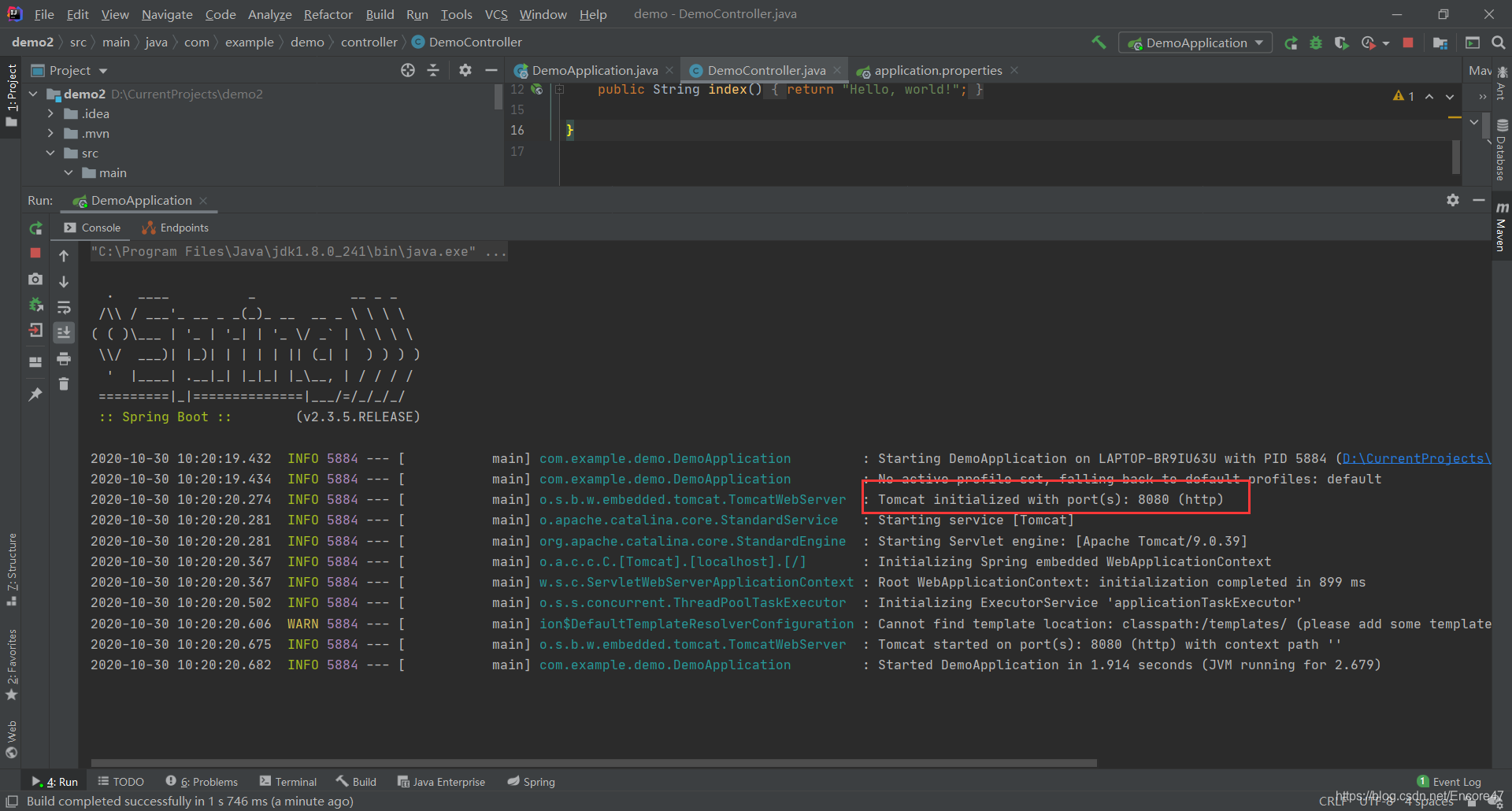The height and width of the screenshot is (811, 1512).
Task: Open the File menu
Action: 44,14
